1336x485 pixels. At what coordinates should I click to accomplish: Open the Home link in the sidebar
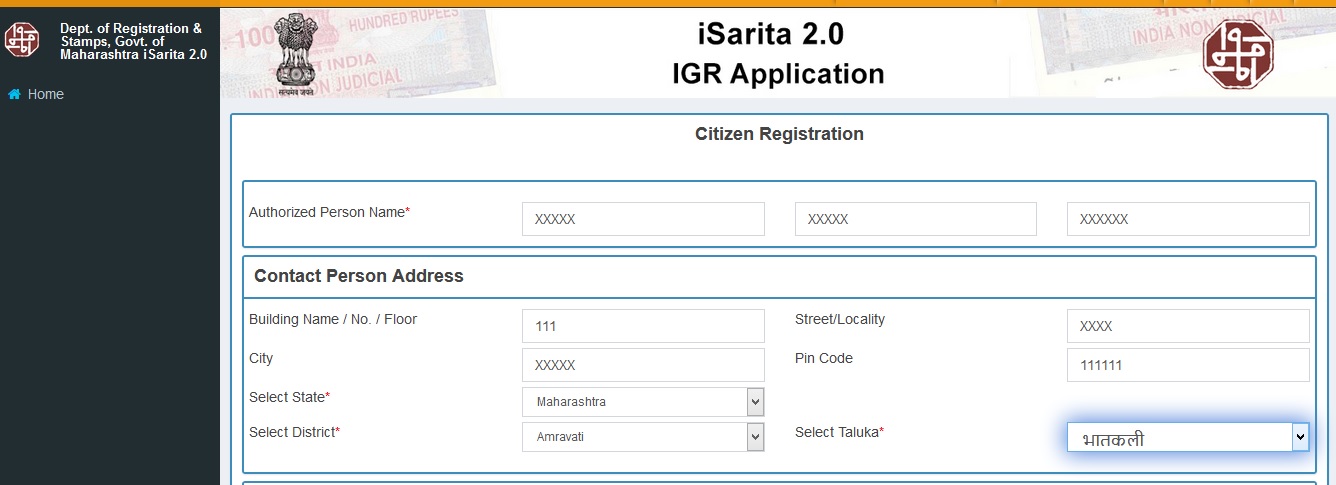pyautogui.click(x=45, y=94)
